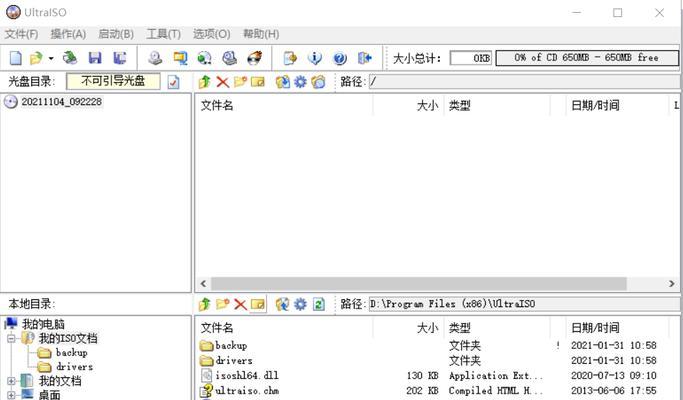683x400 pixels.
Task: Click the Make CD/DVD image icon
Action: [x=155, y=58]
